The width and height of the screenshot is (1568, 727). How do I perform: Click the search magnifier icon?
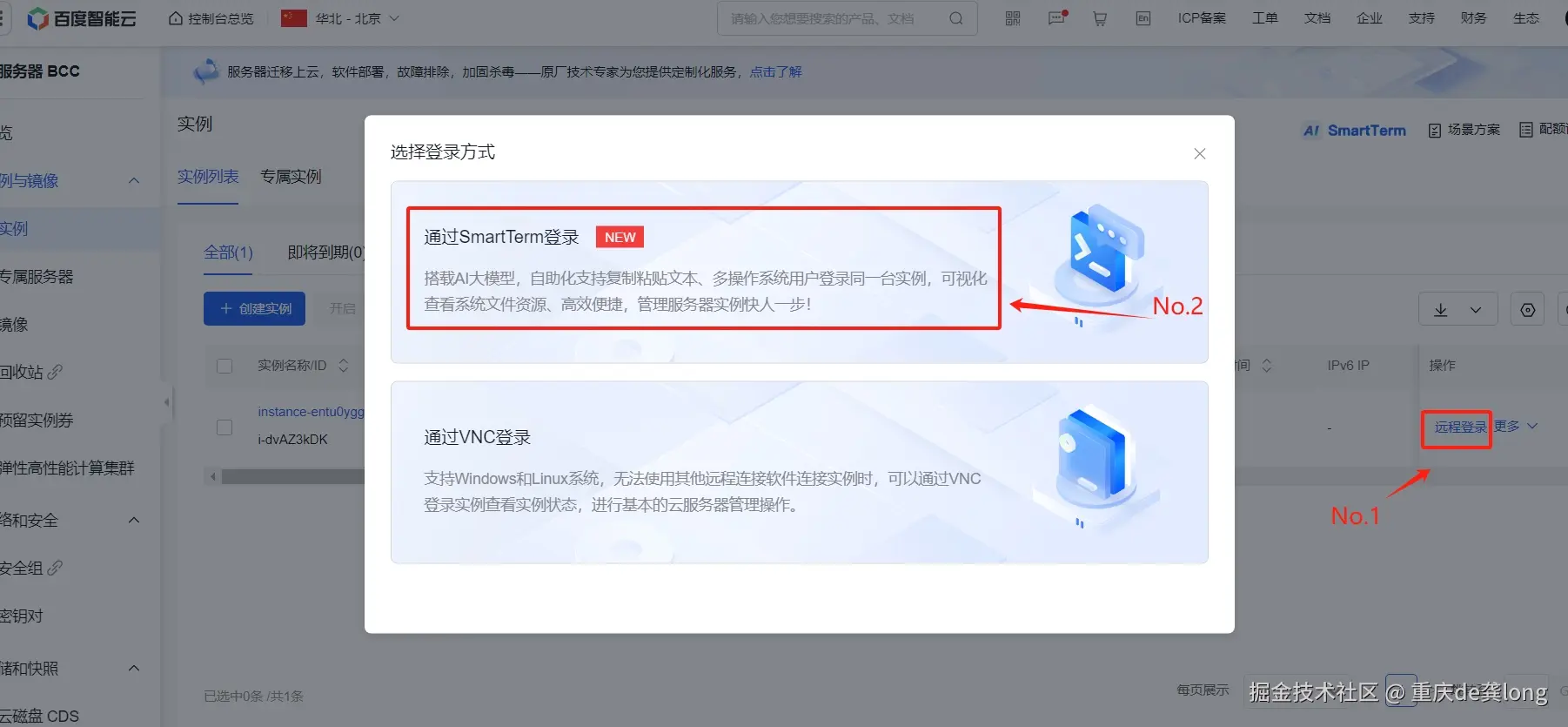coord(956,18)
